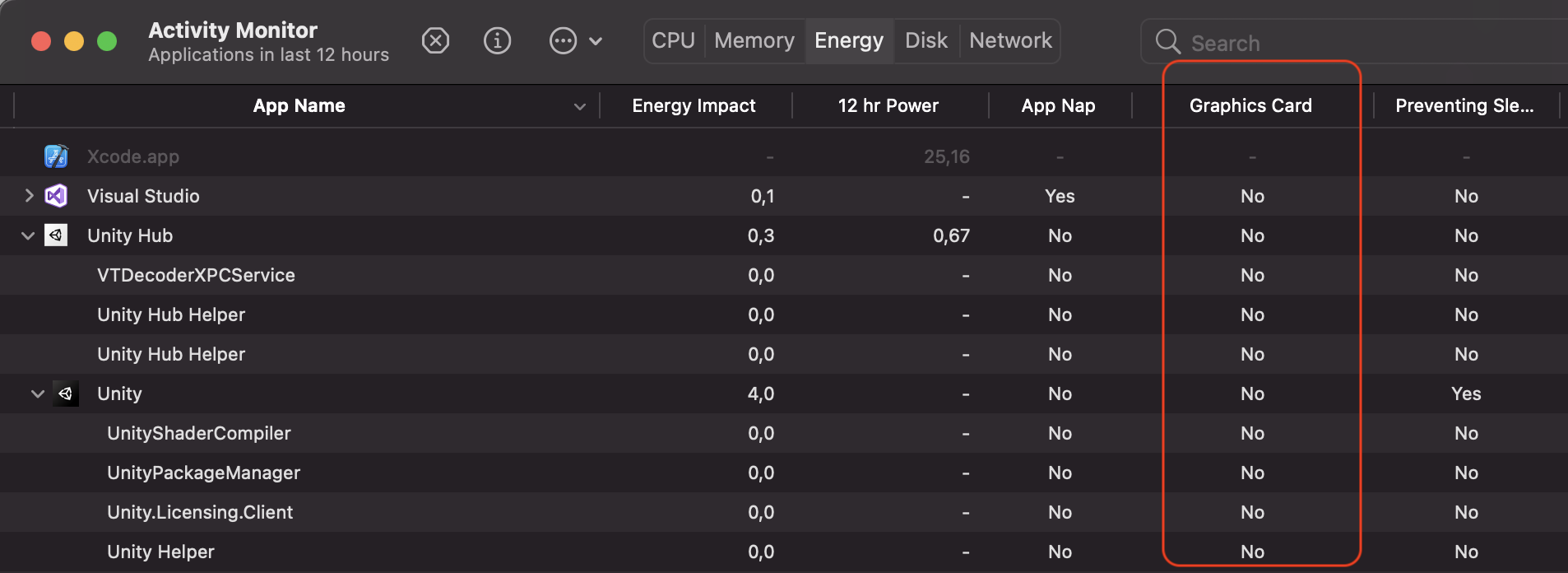The image size is (1568, 573).
Task: Click the Unity Hub app icon
Action: click(56, 235)
